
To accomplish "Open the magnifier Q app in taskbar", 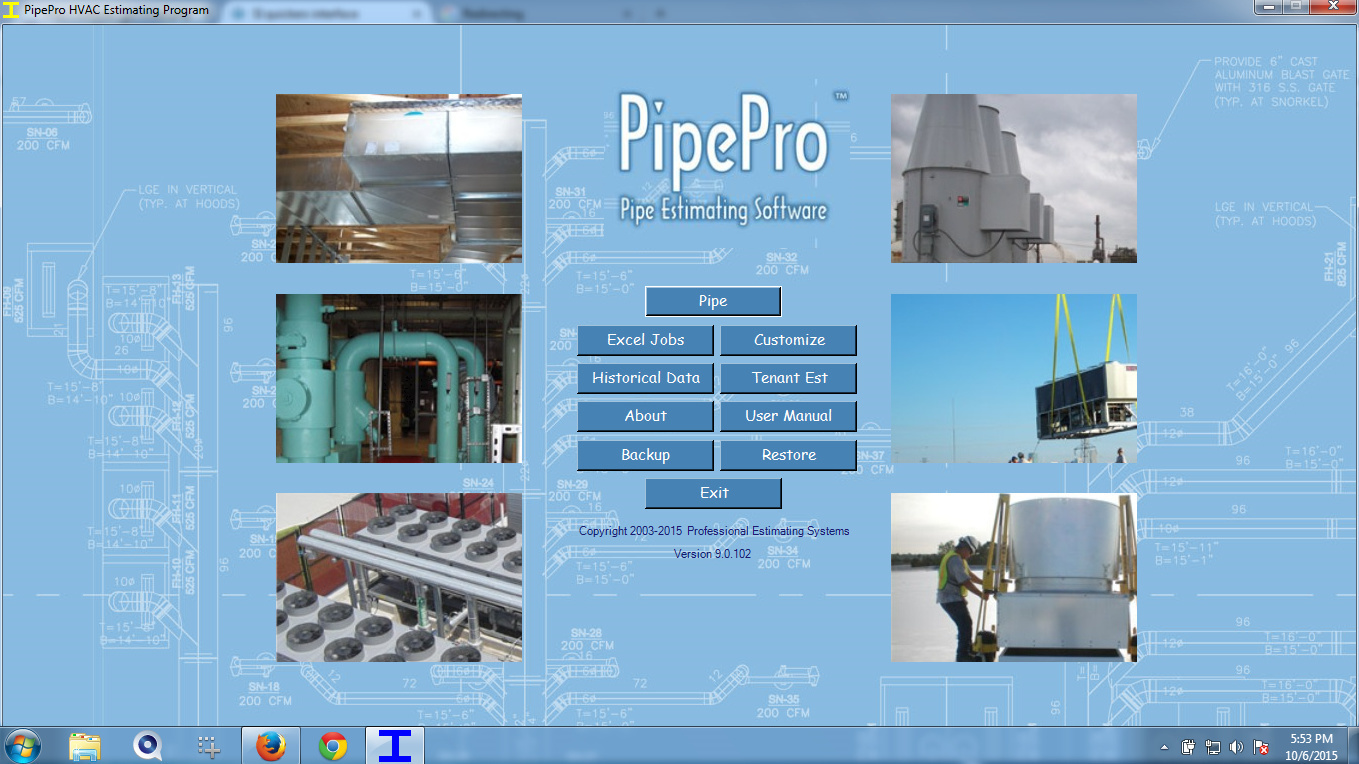I will click(147, 746).
